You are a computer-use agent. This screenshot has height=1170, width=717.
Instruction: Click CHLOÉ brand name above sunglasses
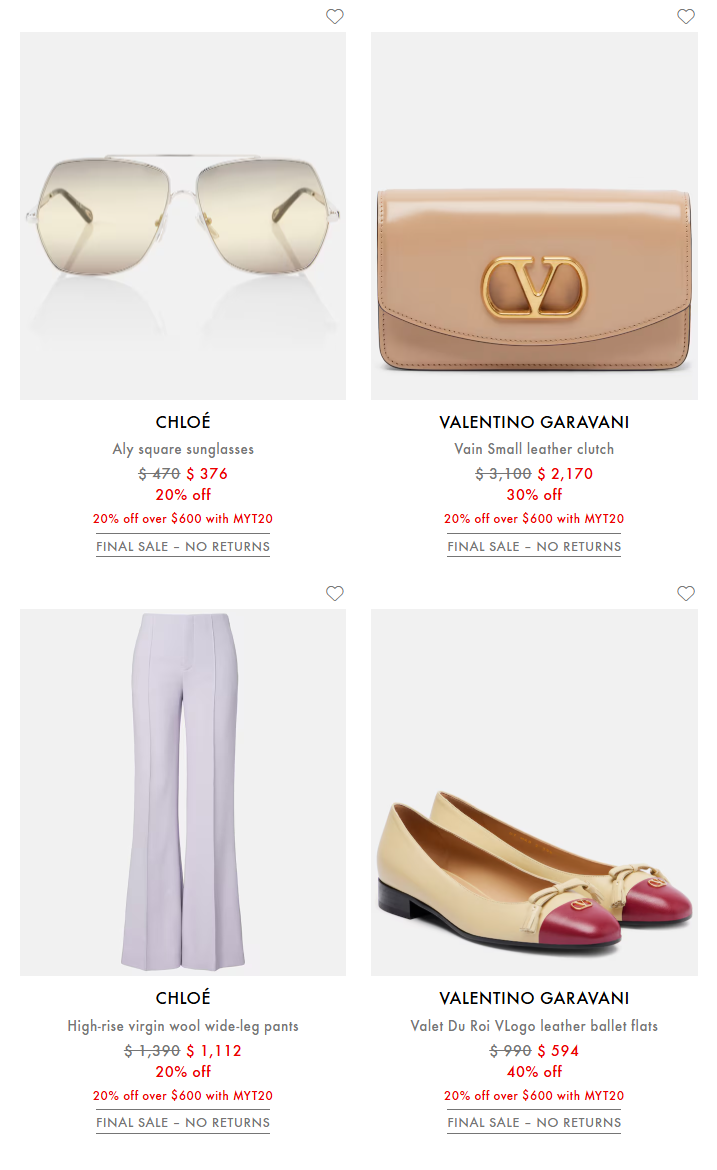click(183, 422)
